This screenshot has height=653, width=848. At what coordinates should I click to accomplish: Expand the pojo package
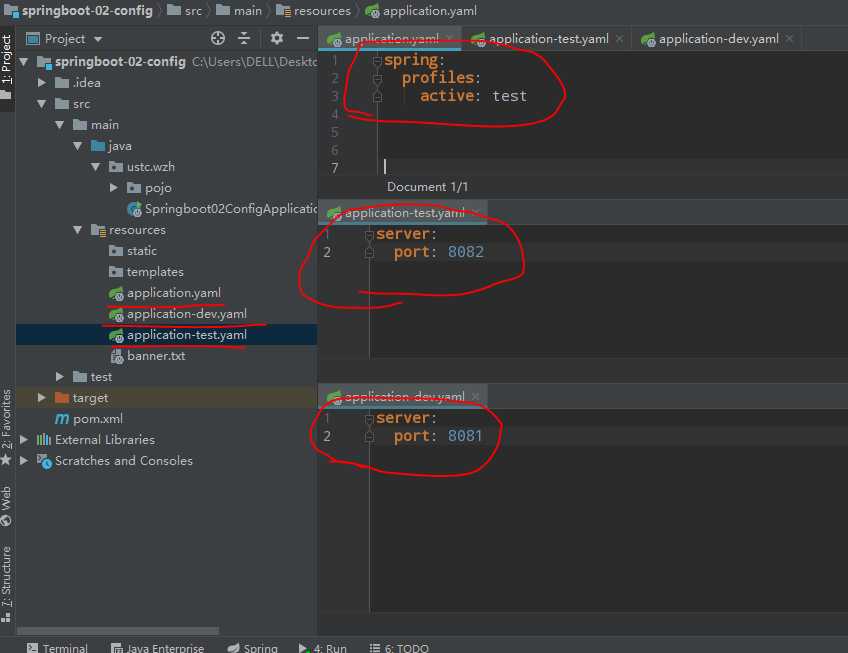pos(114,188)
